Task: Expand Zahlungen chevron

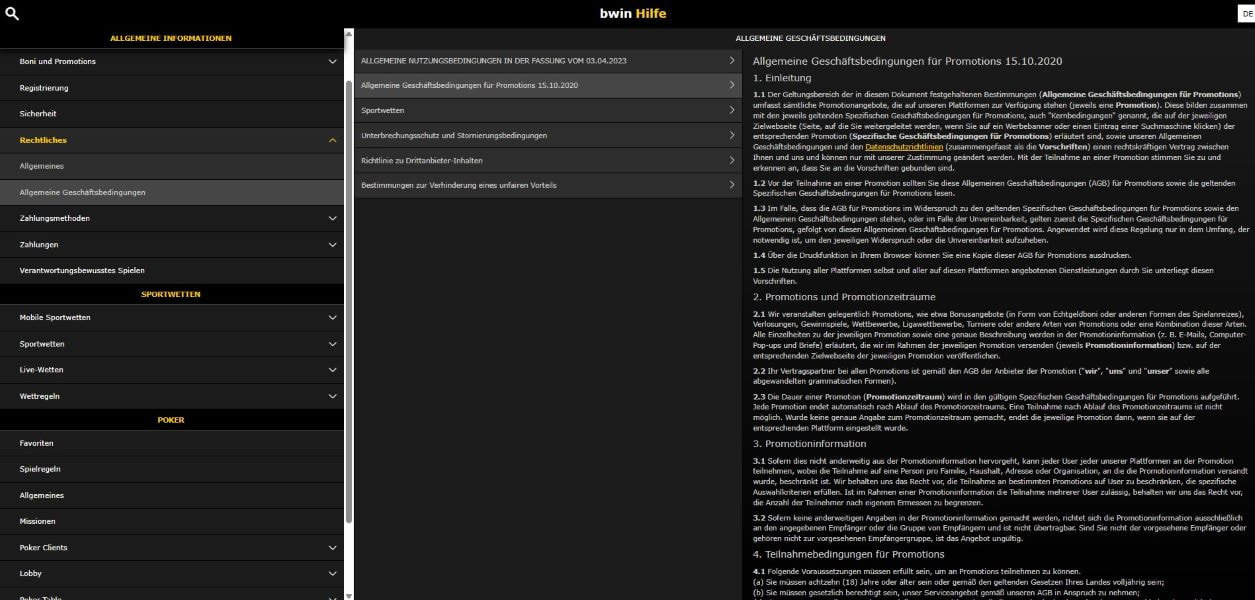Action: point(333,244)
